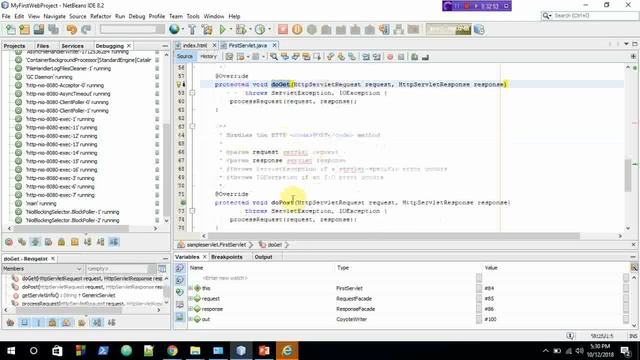
Task: Expand the 'response' variable node
Action: pyautogui.click(x=190, y=309)
